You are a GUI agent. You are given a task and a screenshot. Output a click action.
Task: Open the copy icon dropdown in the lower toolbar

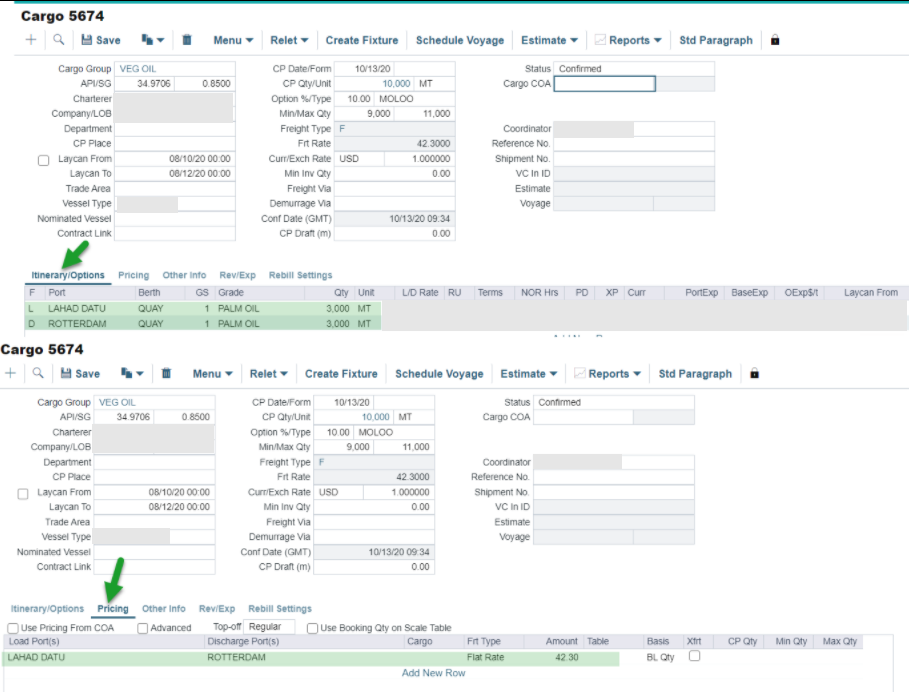coord(130,374)
